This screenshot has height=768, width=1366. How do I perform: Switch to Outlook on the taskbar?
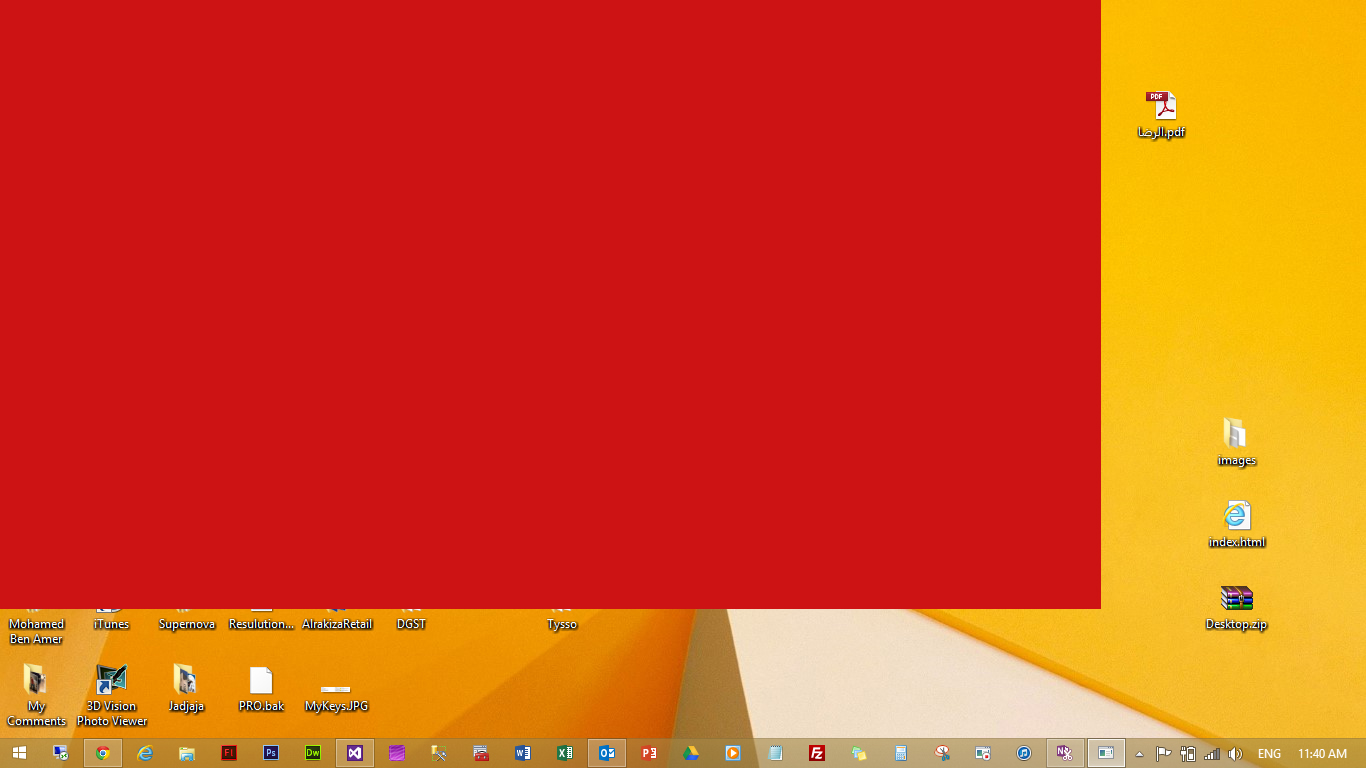point(607,753)
